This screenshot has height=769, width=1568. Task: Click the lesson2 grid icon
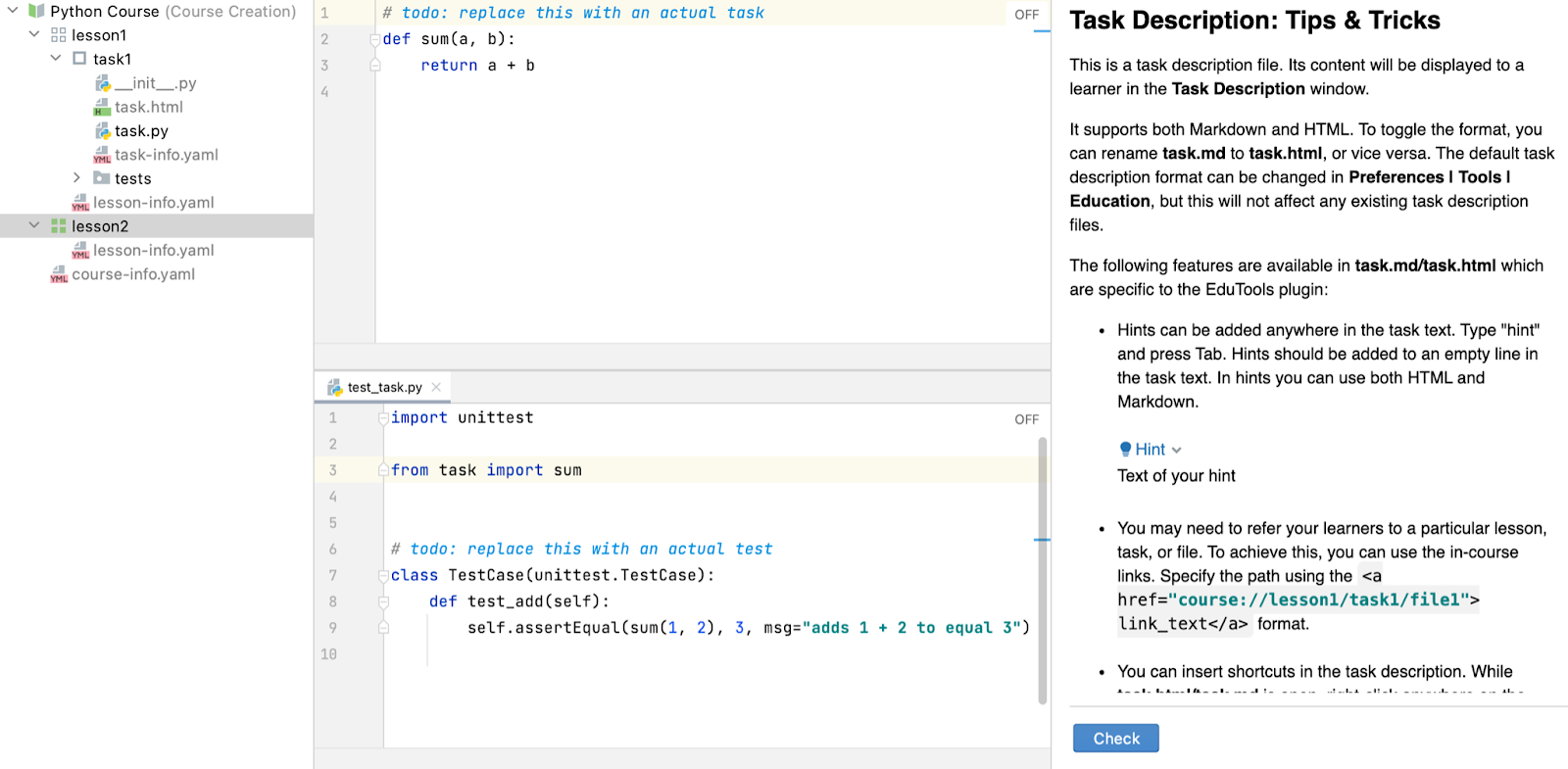tap(59, 226)
